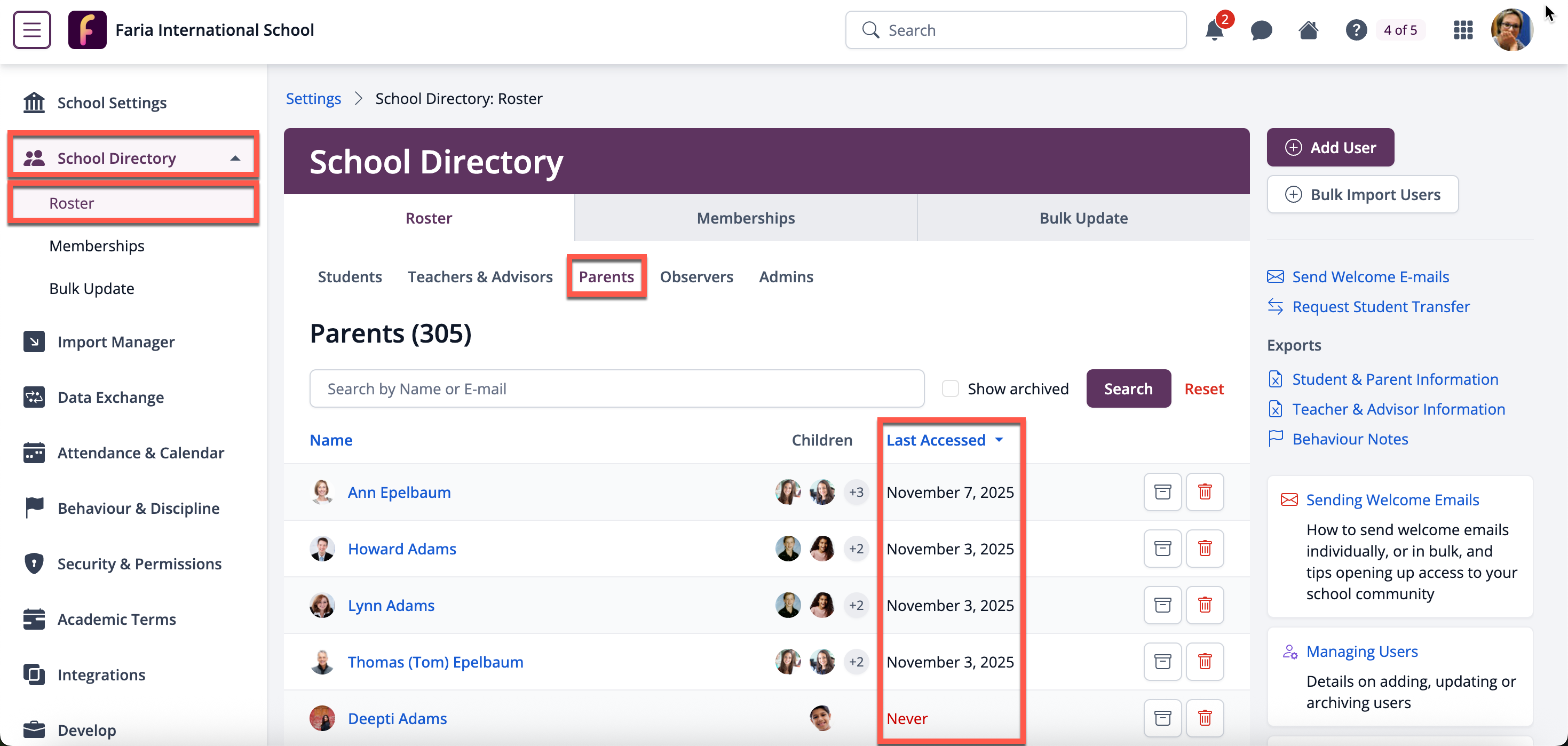Open the apps grid launcher icon
The height and width of the screenshot is (746, 1568).
[x=1463, y=30]
